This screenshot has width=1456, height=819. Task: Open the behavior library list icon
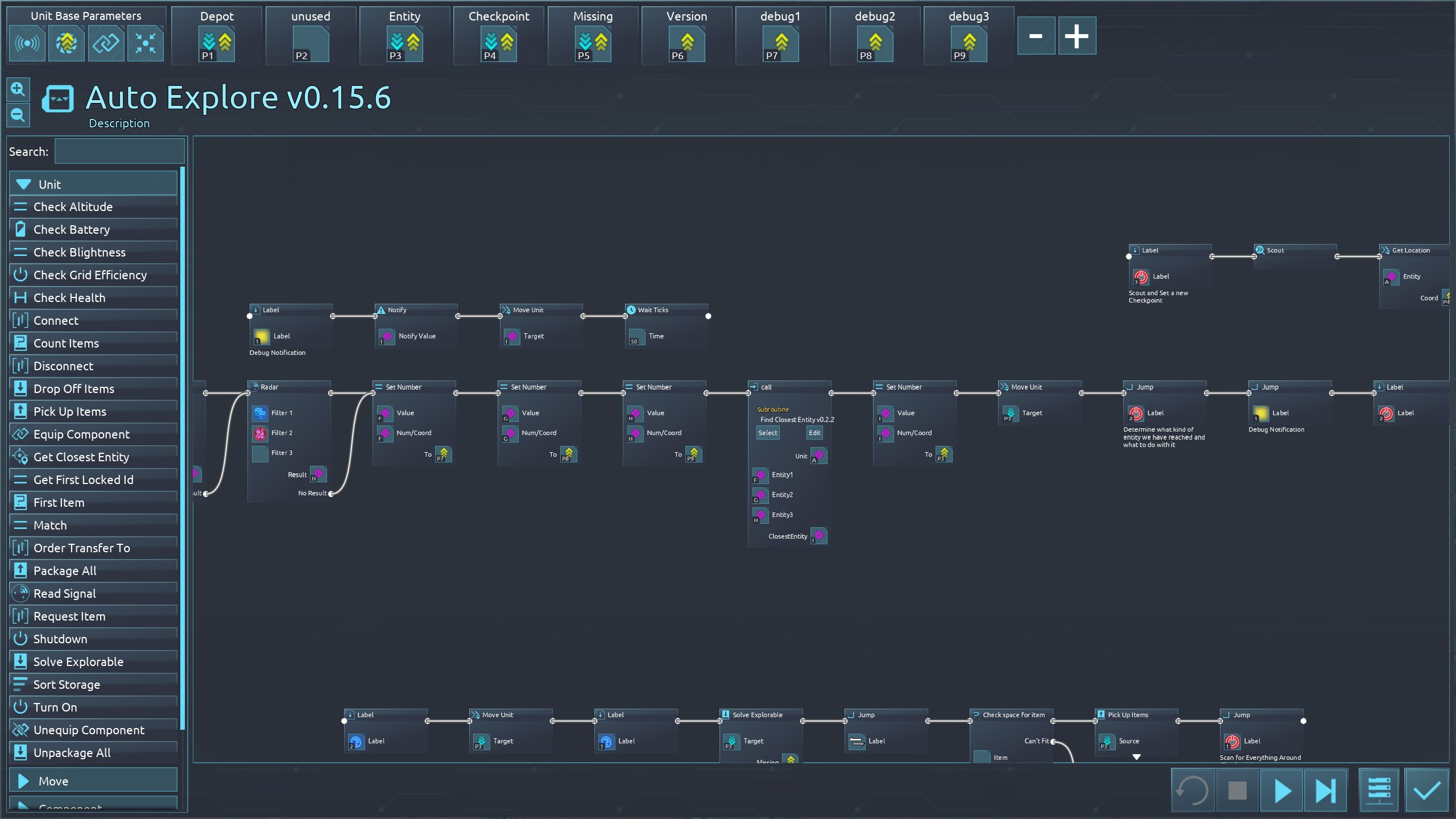[1379, 790]
